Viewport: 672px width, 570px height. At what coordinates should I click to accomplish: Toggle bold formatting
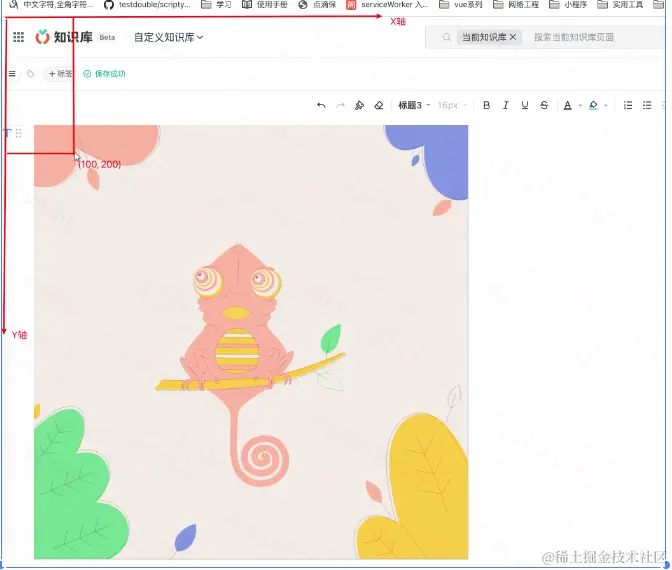486,105
